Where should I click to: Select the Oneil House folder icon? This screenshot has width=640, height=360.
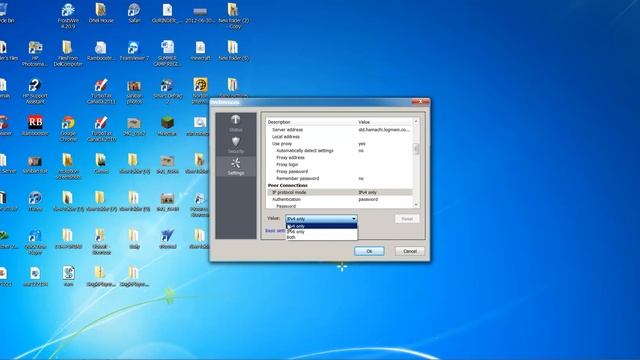pyautogui.click(x=101, y=12)
